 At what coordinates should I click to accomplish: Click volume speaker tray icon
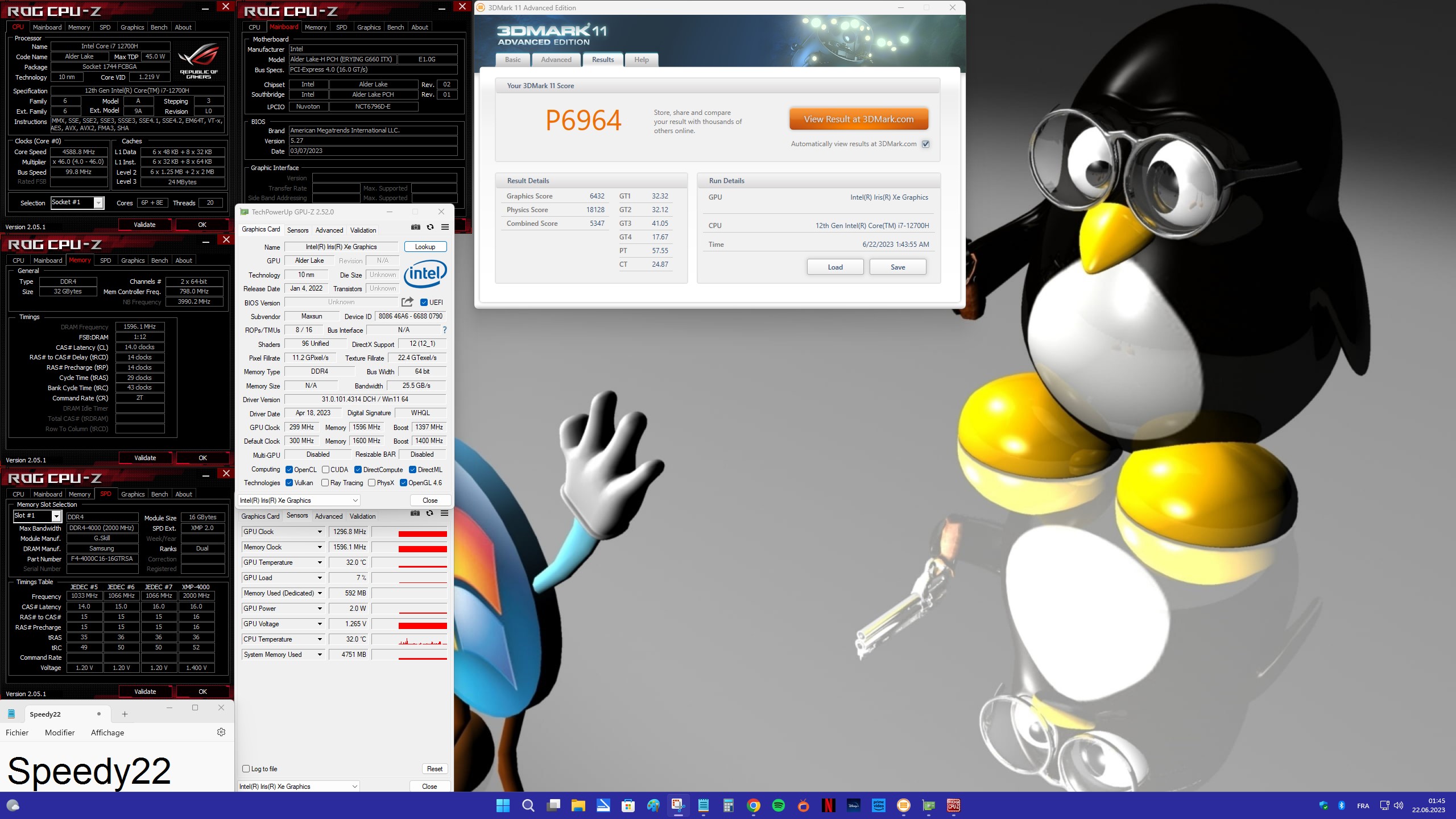[1399, 805]
